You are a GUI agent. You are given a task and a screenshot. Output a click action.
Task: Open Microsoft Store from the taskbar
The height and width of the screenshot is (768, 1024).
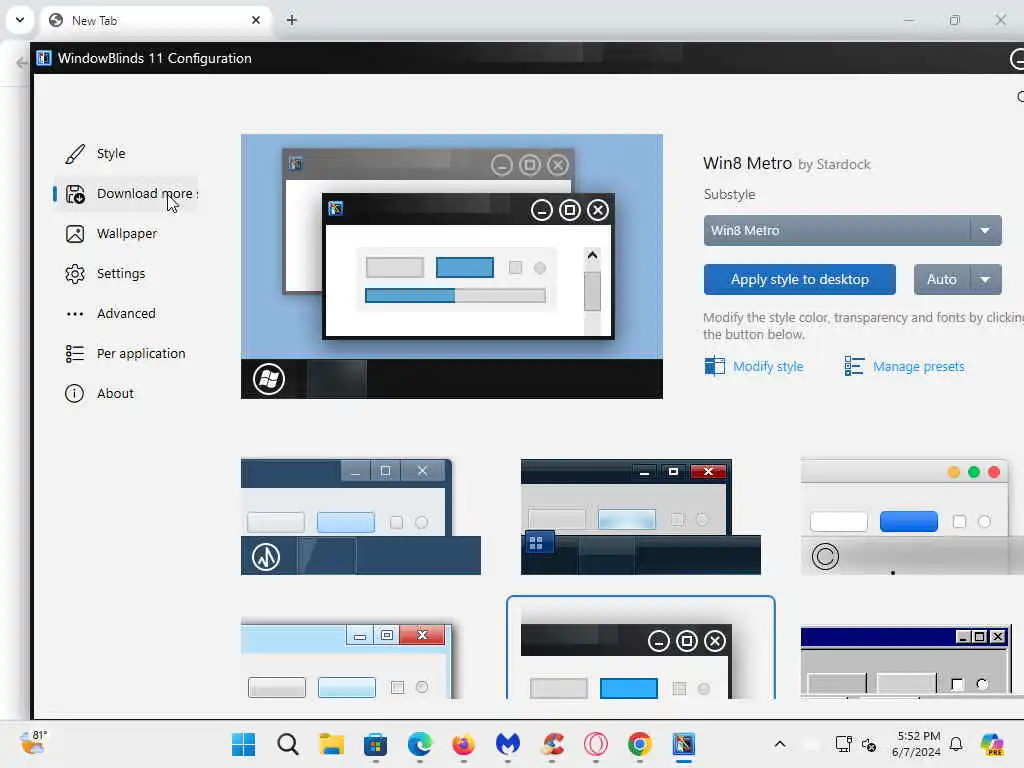click(x=376, y=744)
